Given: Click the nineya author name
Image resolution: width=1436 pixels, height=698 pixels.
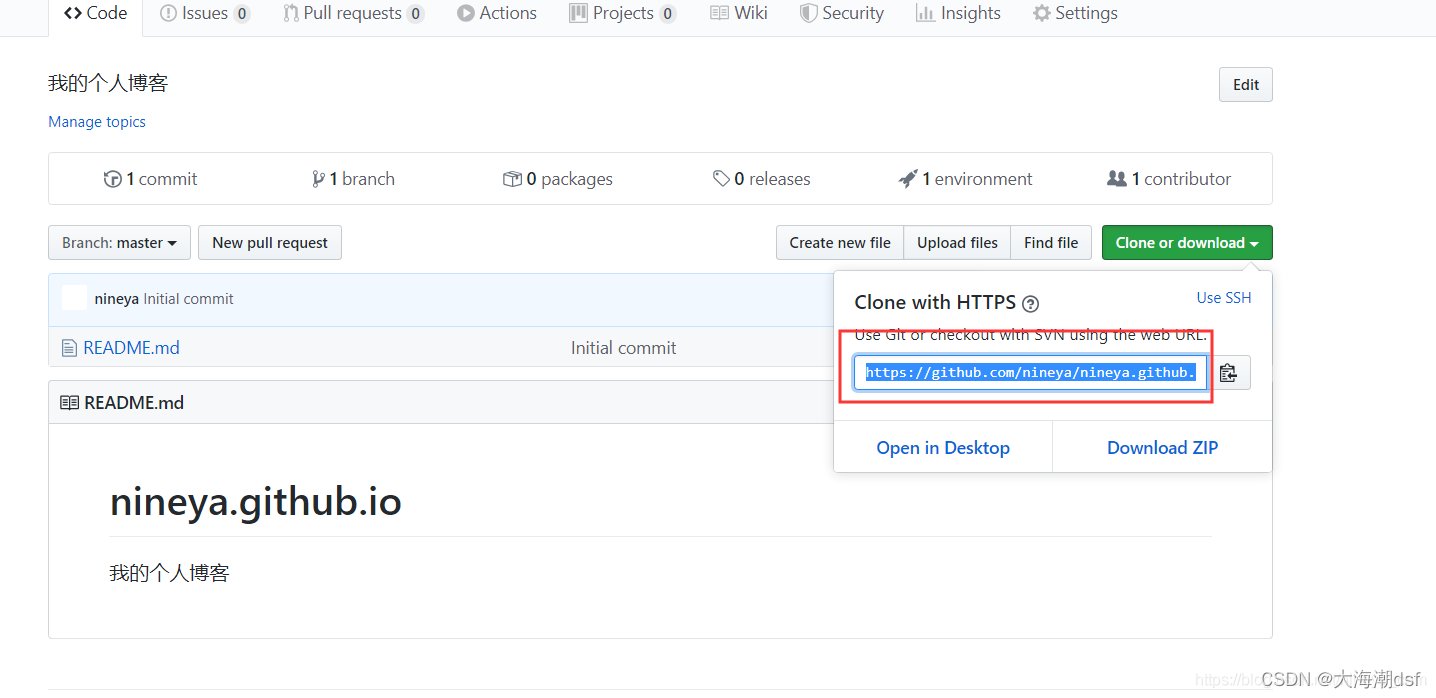Looking at the screenshot, I should click(117, 299).
